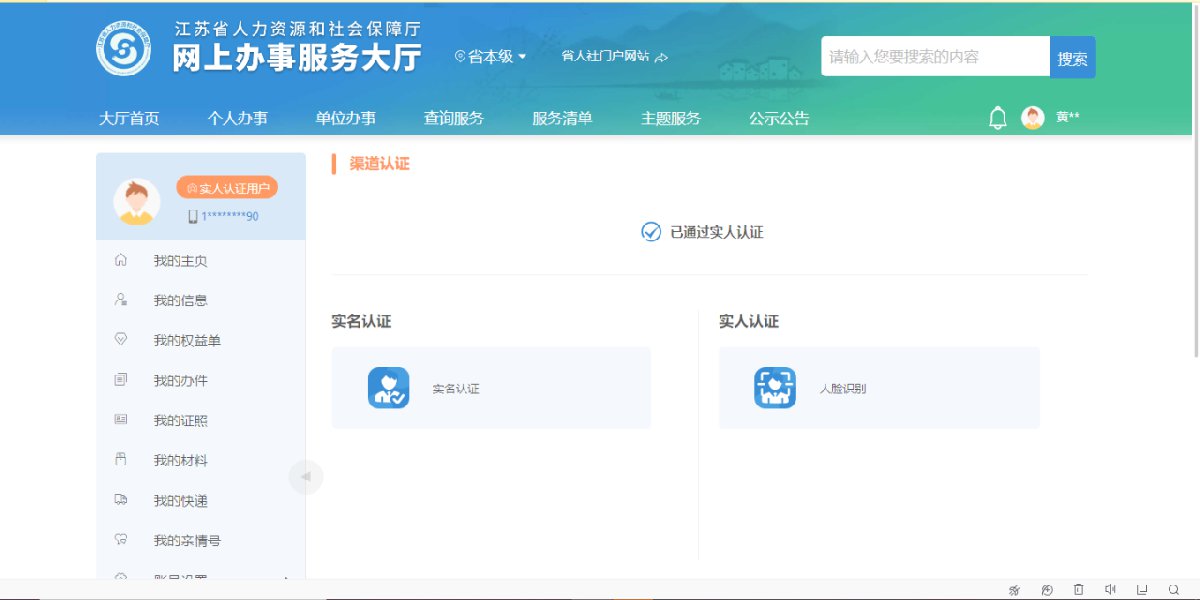This screenshot has height=600, width=1200.
Task: Mute sound via status bar speaker icon
Action: tap(1110, 590)
